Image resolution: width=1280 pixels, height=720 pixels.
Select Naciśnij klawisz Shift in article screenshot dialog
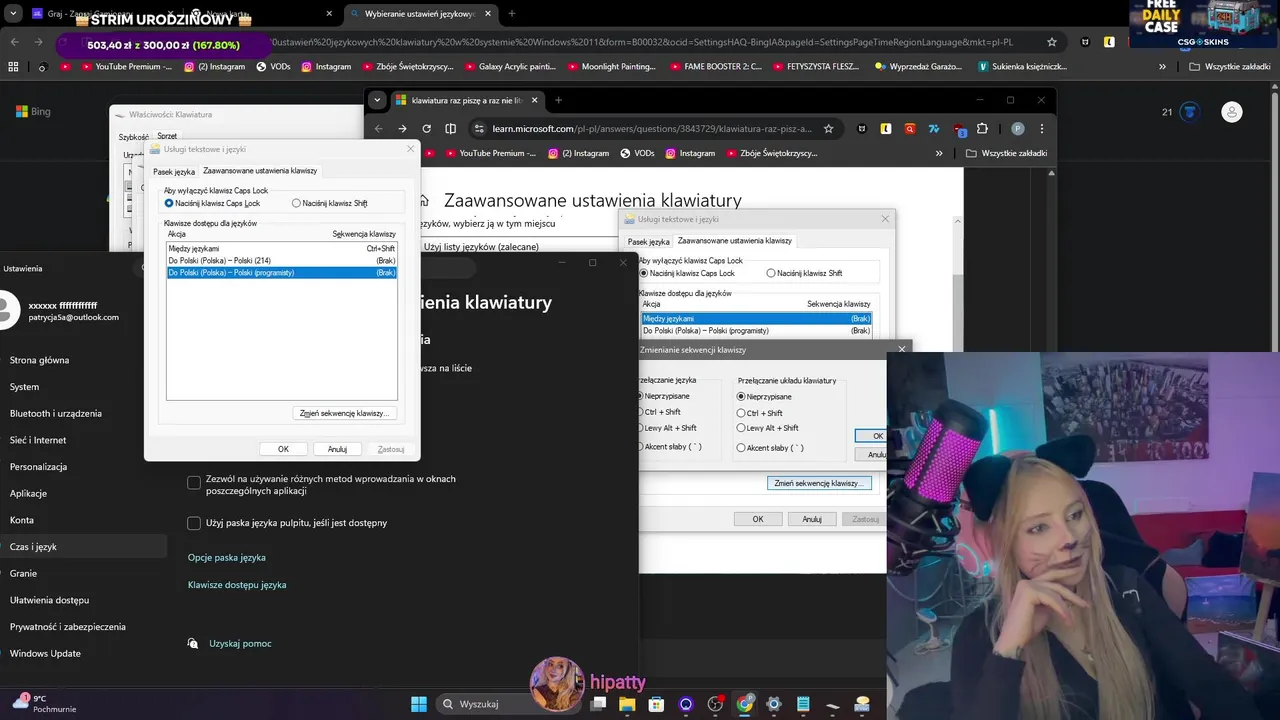coord(804,273)
